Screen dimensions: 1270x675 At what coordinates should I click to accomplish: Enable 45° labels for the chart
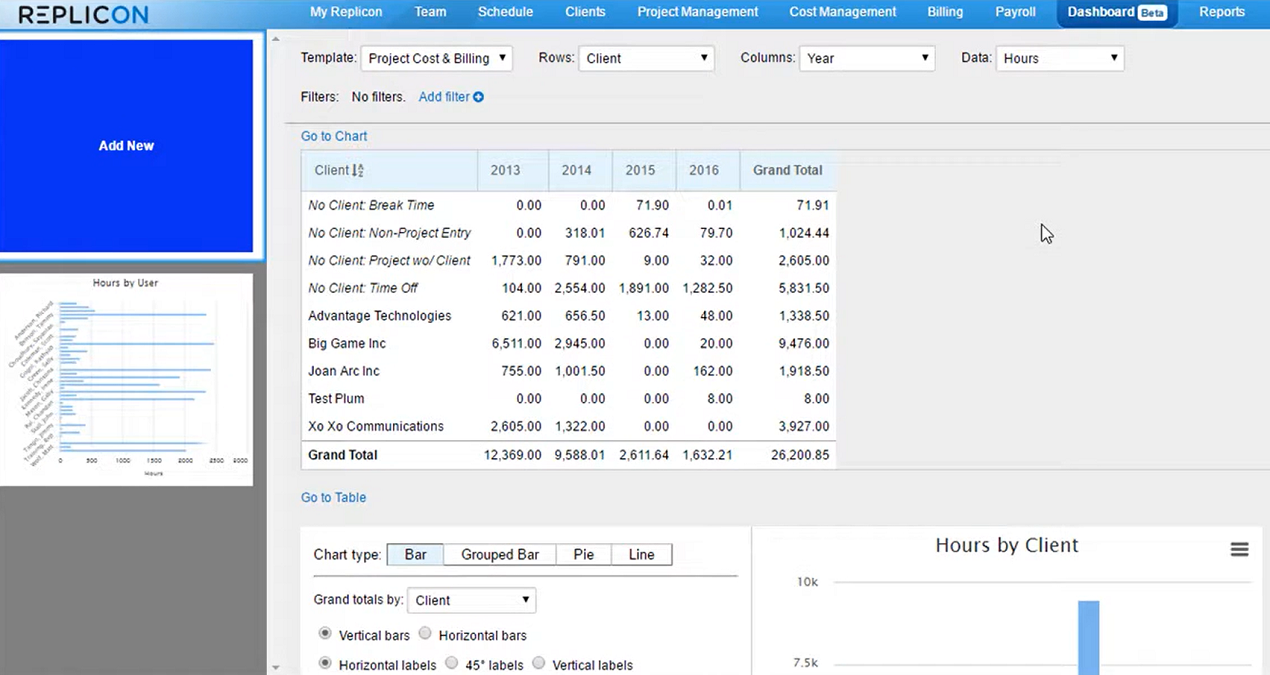click(x=451, y=663)
